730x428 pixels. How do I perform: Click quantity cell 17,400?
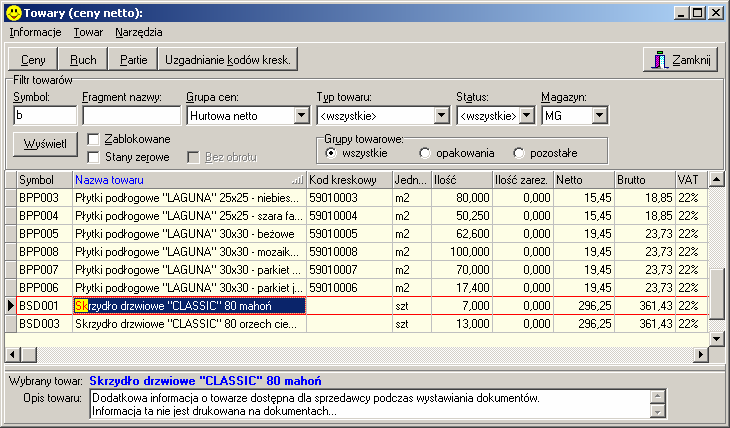462,288
